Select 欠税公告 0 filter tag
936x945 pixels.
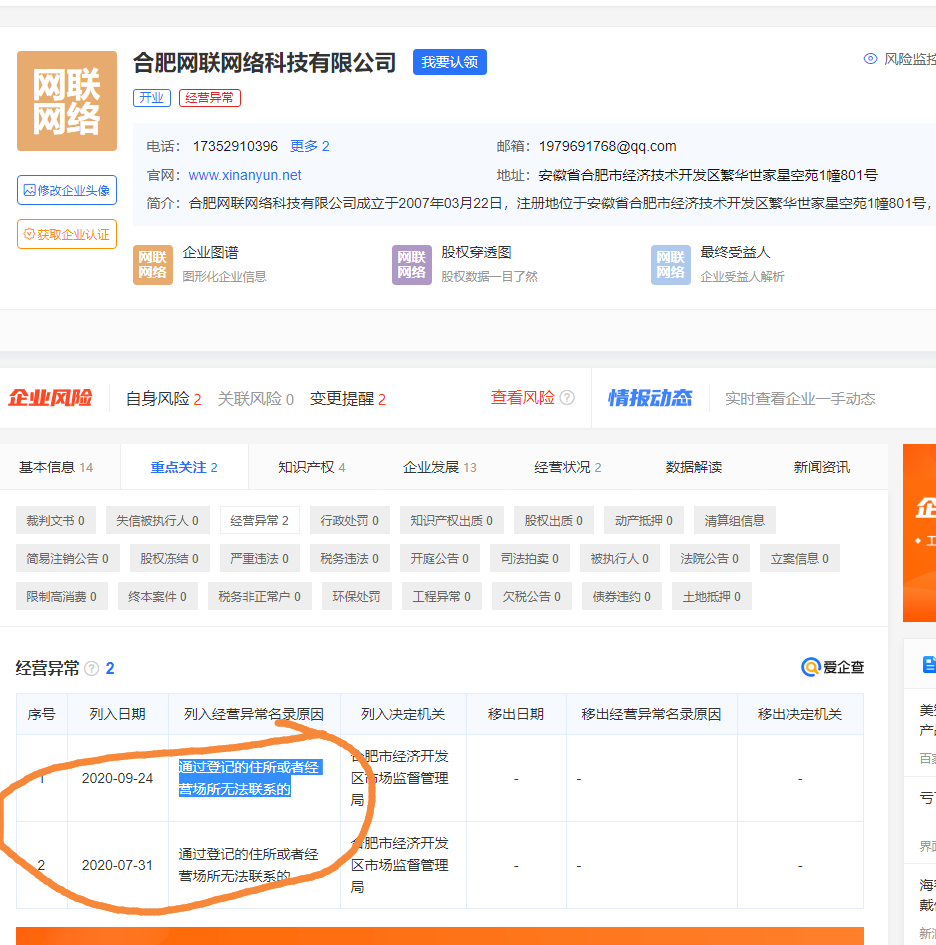[532, 597]
